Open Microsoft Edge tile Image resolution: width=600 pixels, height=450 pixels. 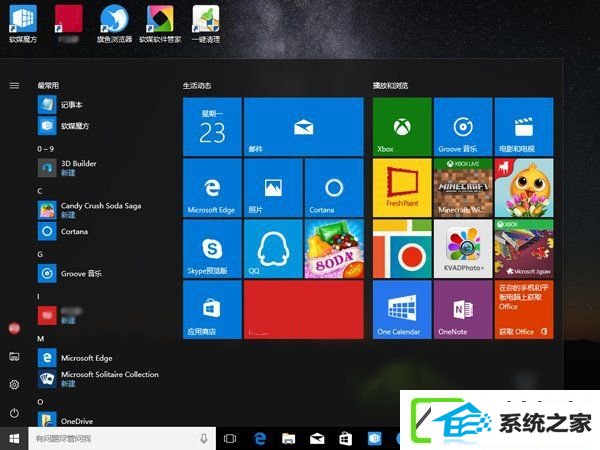coord(212,188)
